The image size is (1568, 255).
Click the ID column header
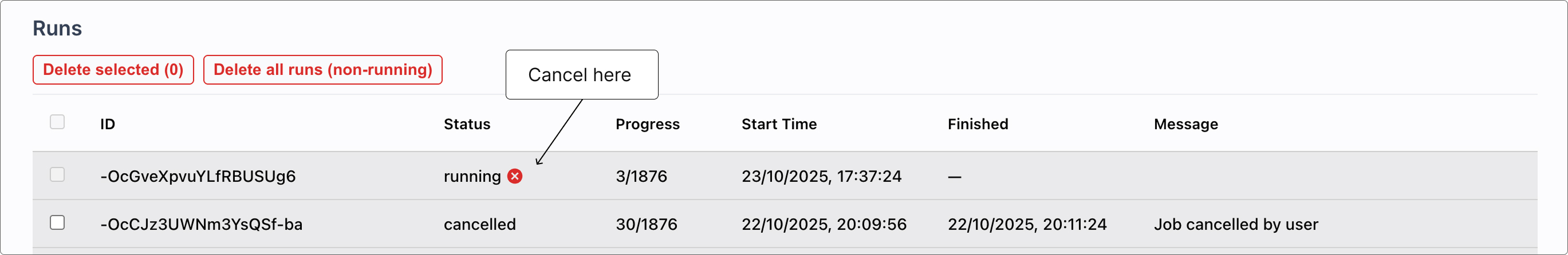(108, 124)
